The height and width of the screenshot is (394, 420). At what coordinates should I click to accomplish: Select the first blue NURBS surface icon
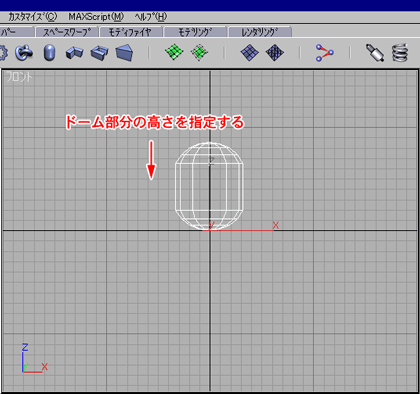(250, 53)
